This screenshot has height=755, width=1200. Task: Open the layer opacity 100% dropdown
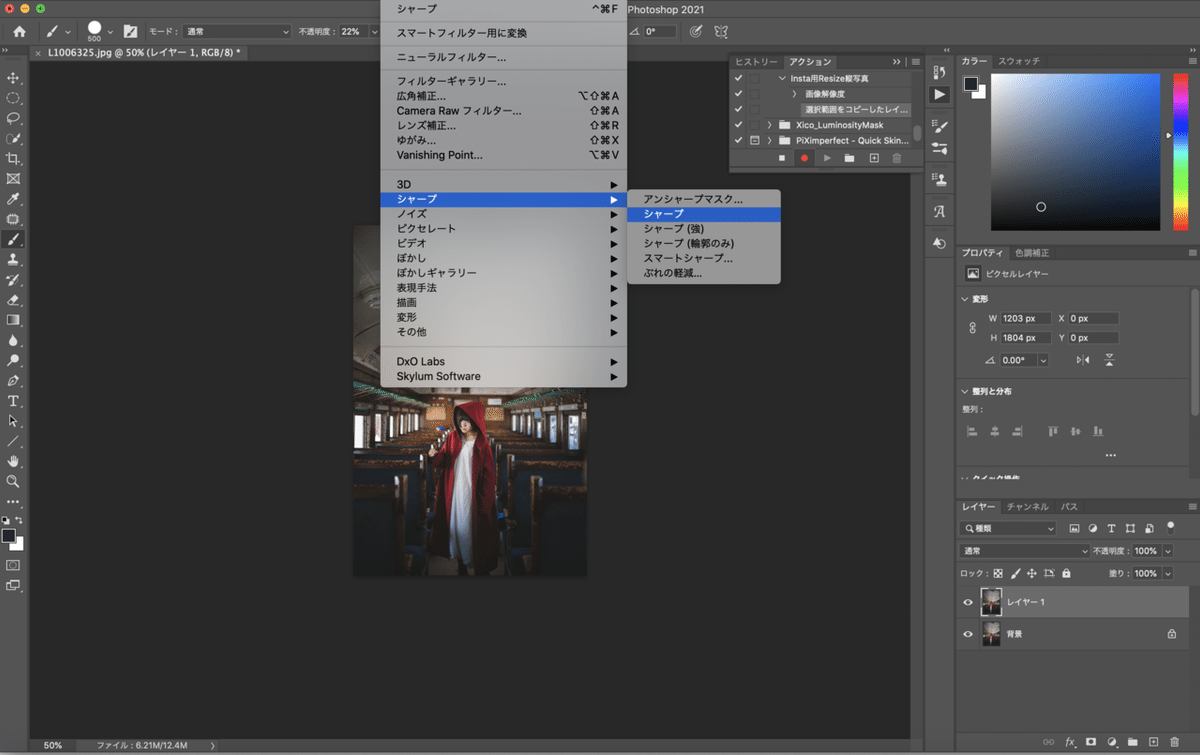point(1167,551)
